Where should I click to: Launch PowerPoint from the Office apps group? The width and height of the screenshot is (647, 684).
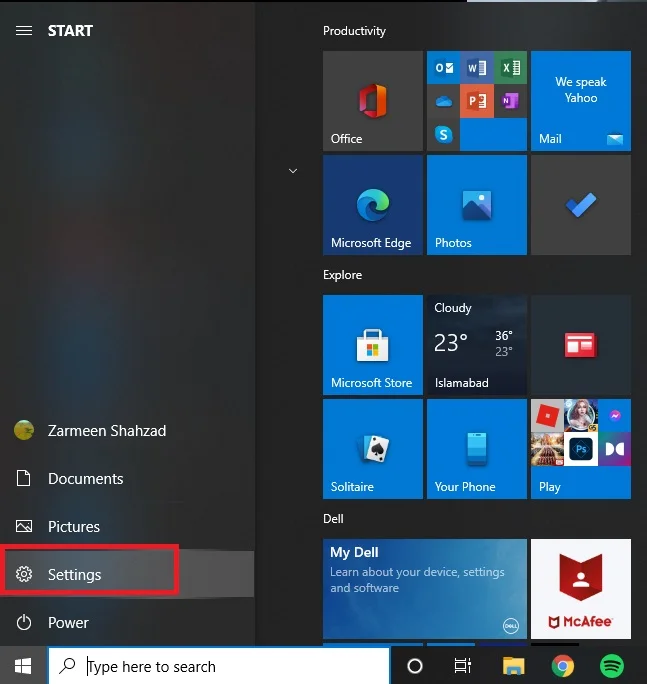(x=477, y=101)
